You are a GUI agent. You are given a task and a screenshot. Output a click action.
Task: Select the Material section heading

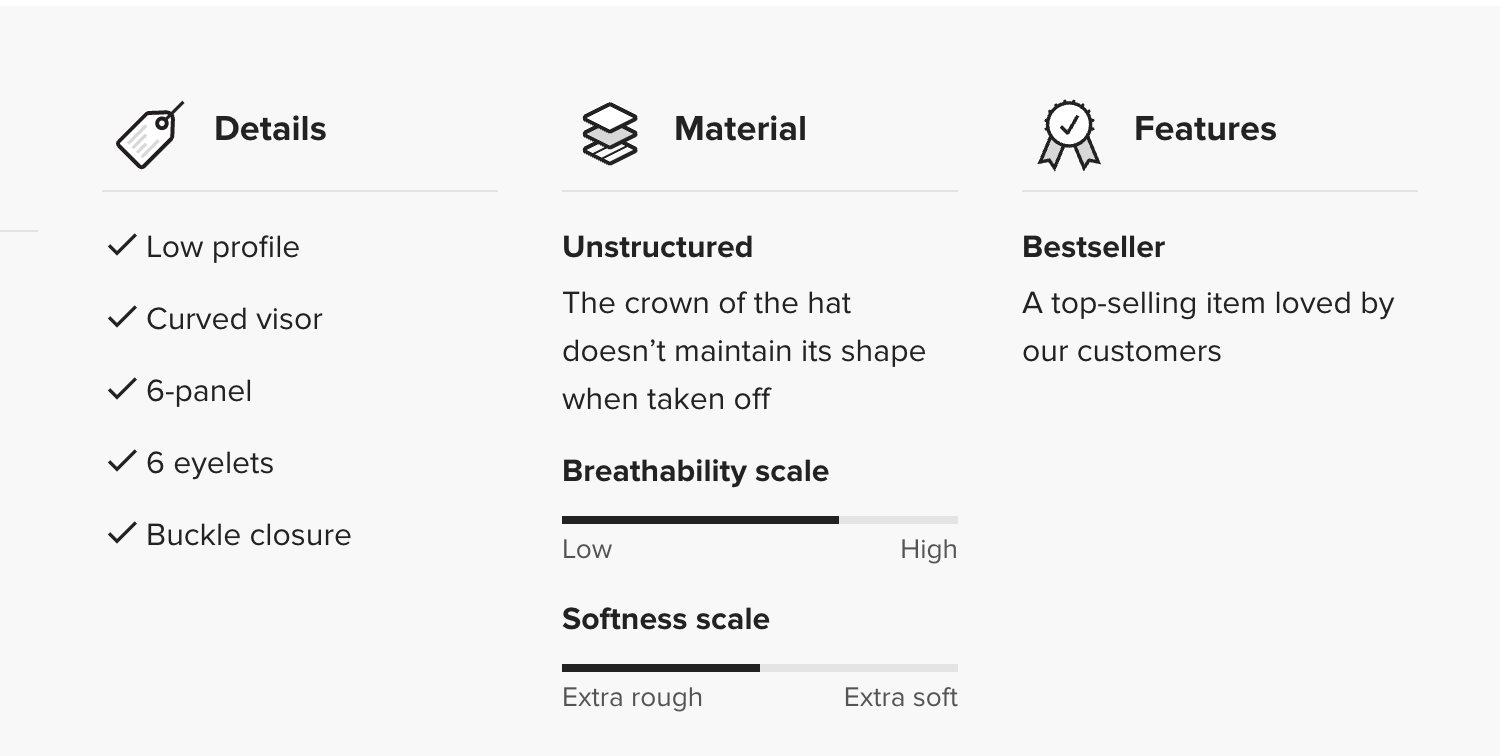740,129
